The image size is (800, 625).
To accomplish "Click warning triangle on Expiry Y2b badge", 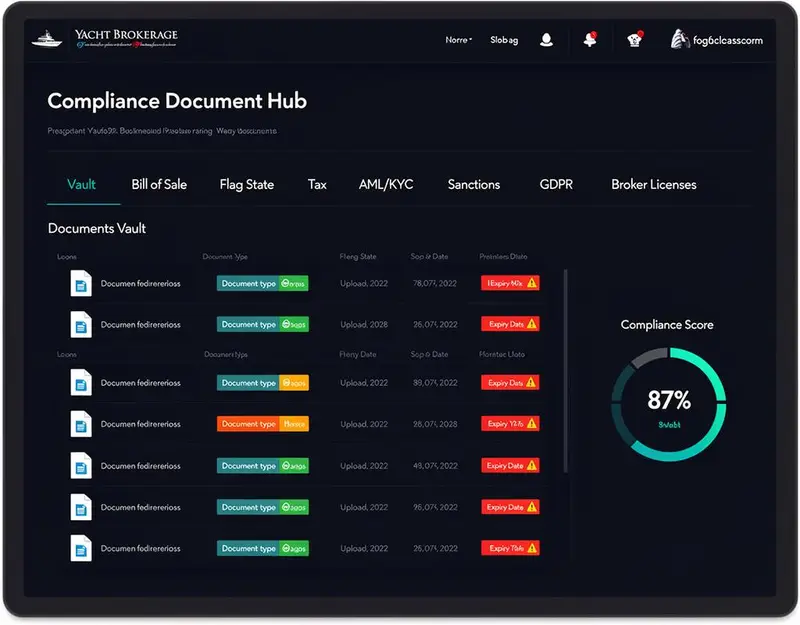I will pos(532,423).
